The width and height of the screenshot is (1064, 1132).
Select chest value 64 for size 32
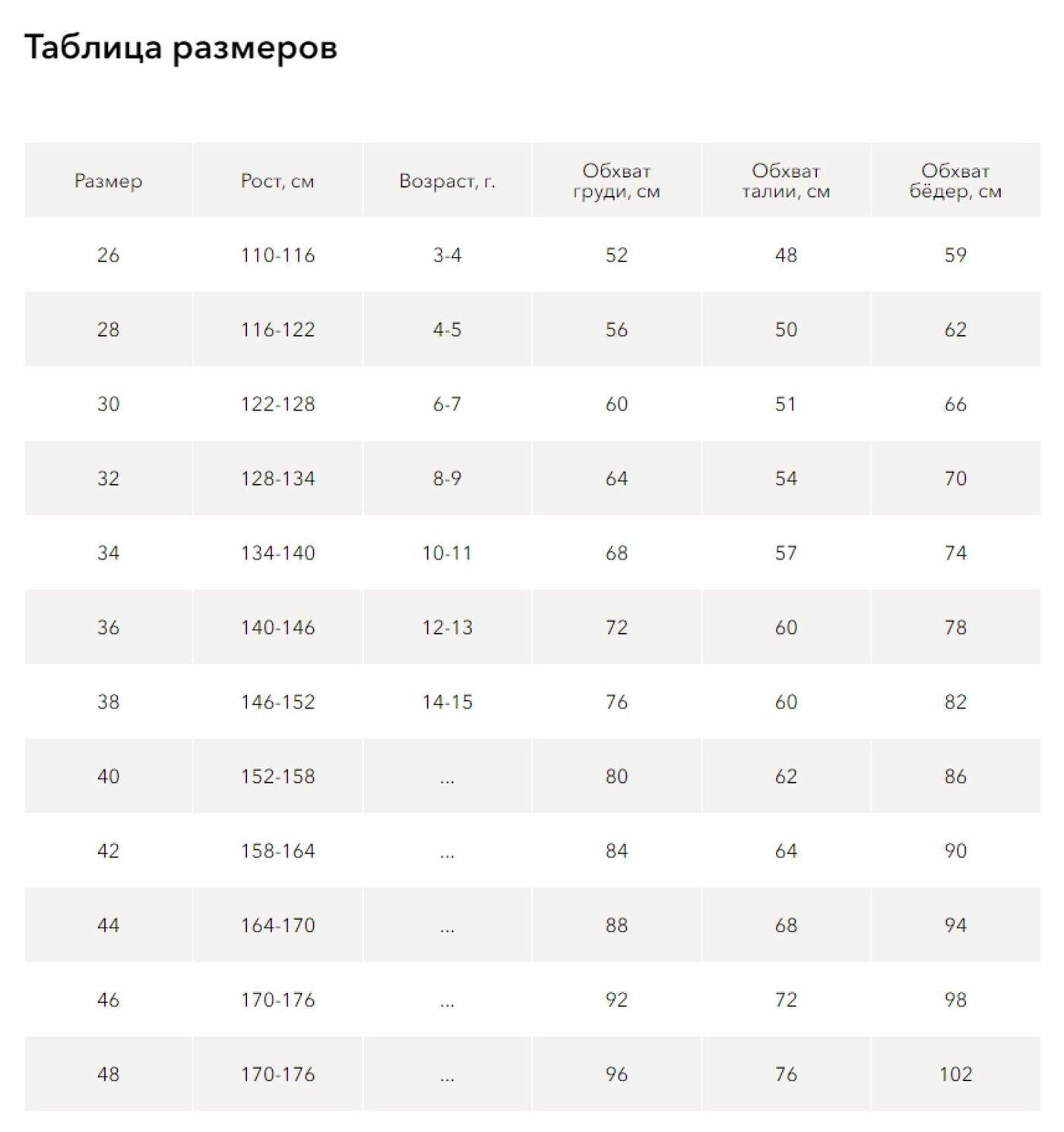click(x=616, y=478)
